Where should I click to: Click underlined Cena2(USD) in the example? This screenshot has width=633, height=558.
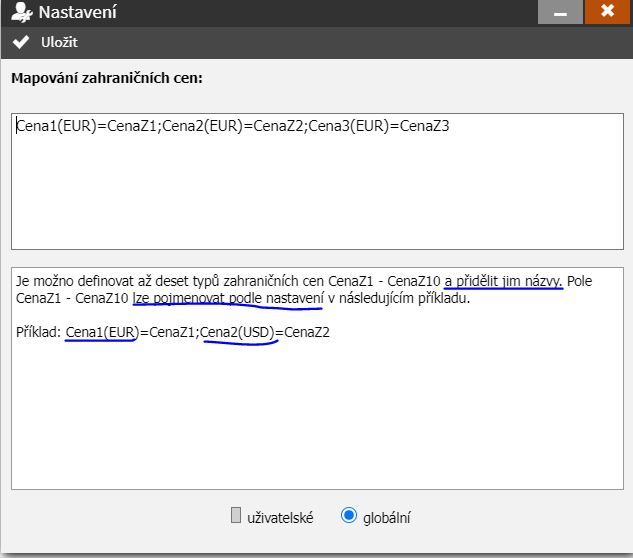tap(239, 332)
